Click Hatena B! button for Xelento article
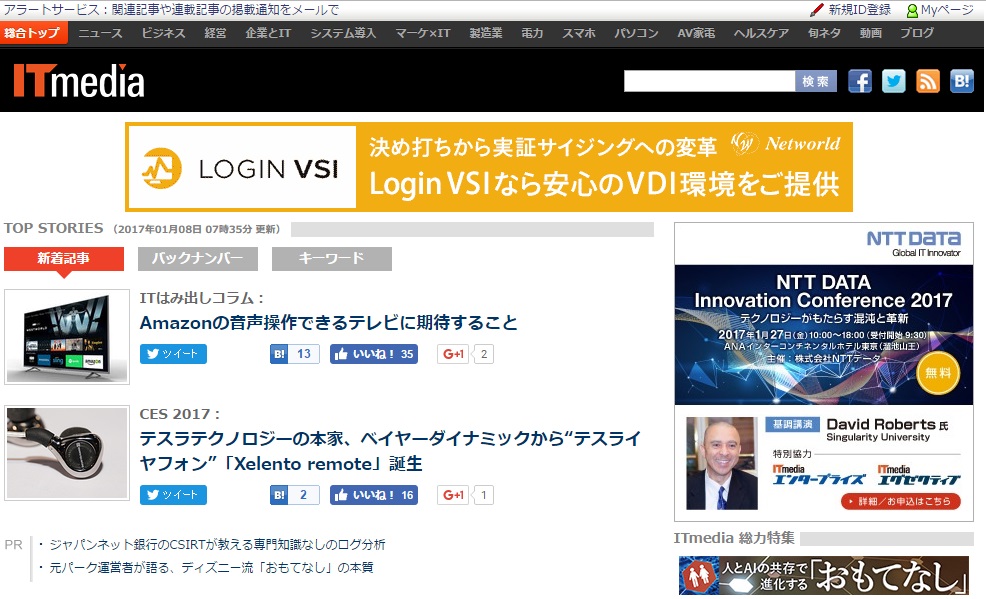The width and height of the screenshot is (986, 599). (x=279, y=495)
